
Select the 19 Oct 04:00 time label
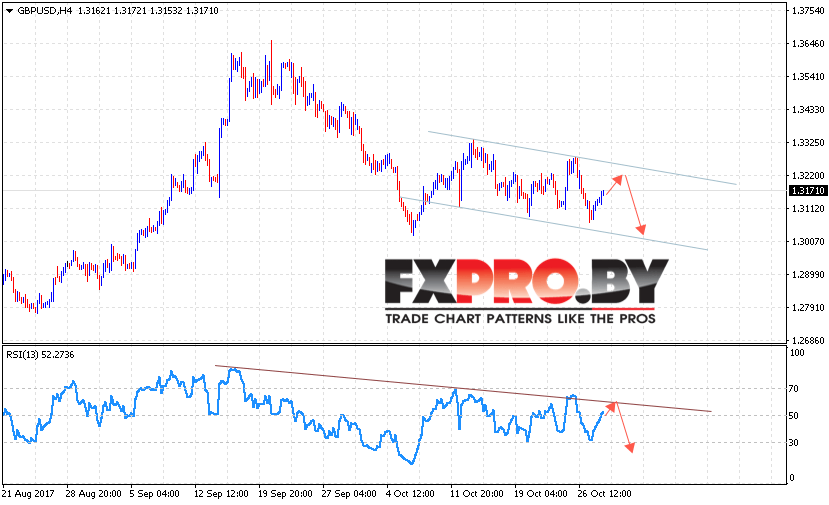[x=540, y=494]
